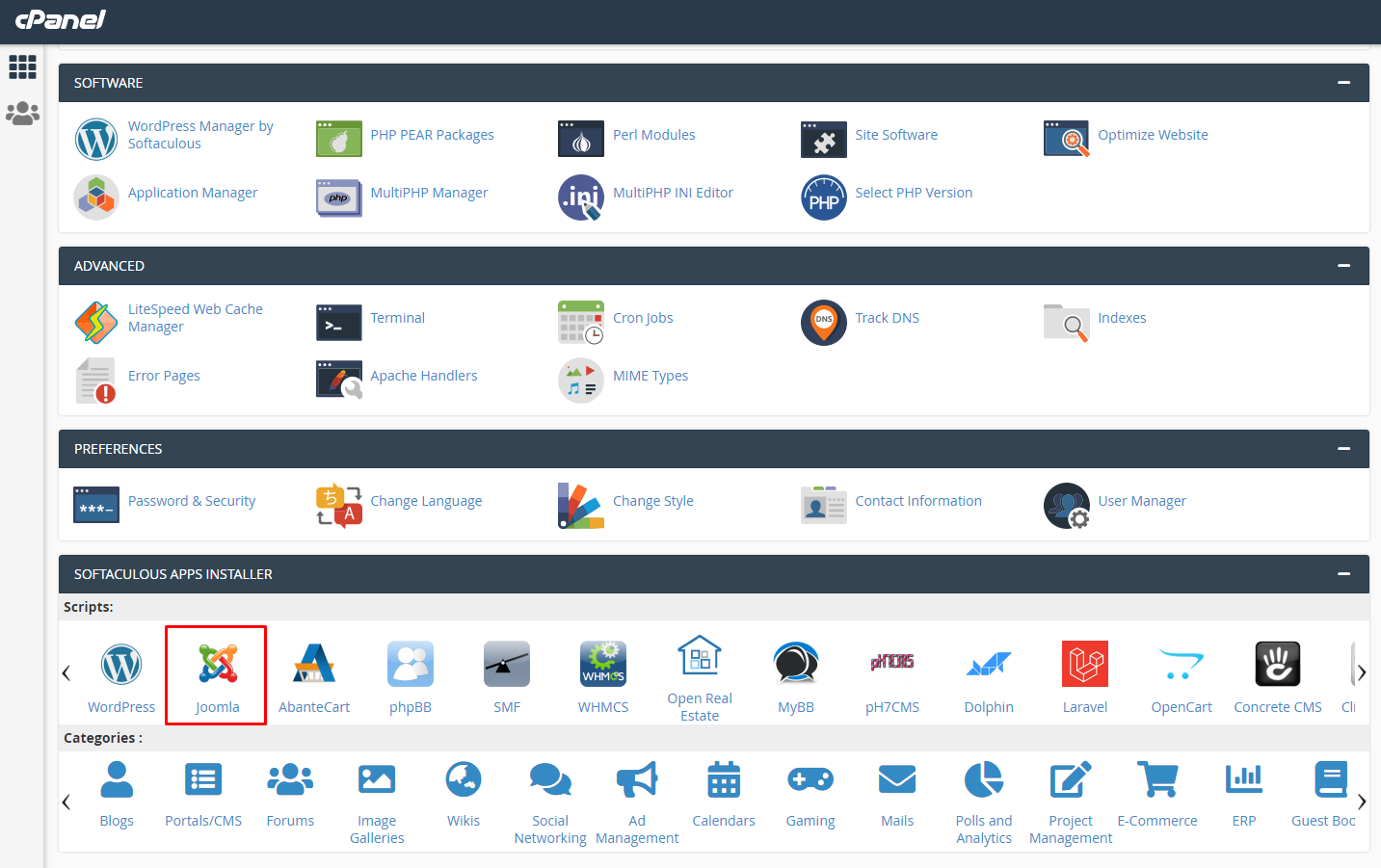
Task: Collapse the Advanced section
Action: point(1343,266)
